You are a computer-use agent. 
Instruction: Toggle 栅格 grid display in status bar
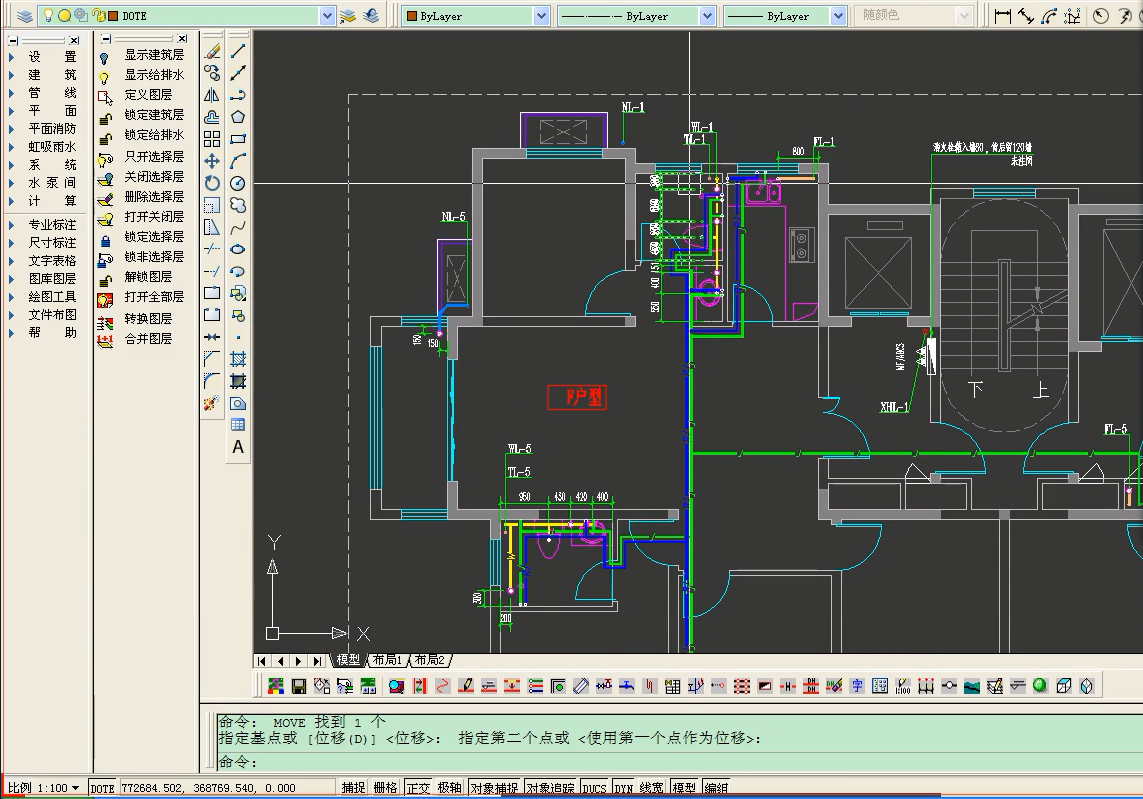point(386,787)
